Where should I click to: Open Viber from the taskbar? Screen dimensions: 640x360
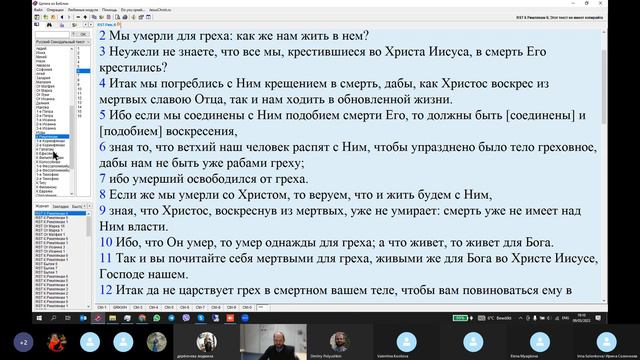tap(186, 318)
